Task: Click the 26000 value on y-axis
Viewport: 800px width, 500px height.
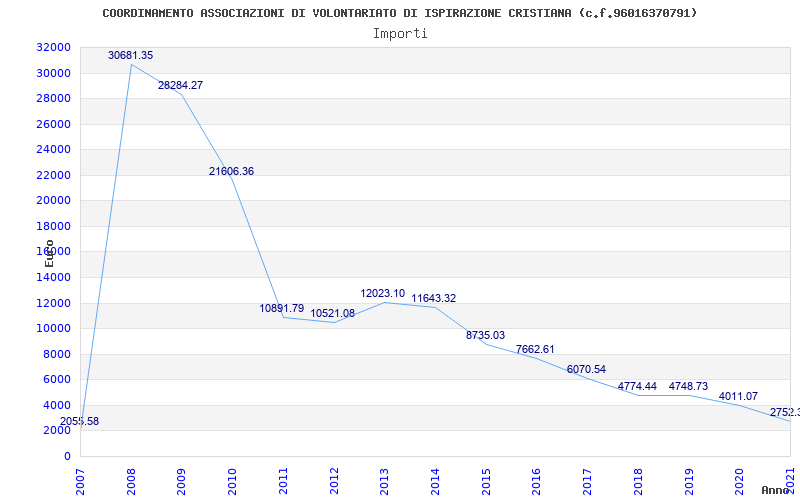Action: pyautogui.click(x=54, y=124)
